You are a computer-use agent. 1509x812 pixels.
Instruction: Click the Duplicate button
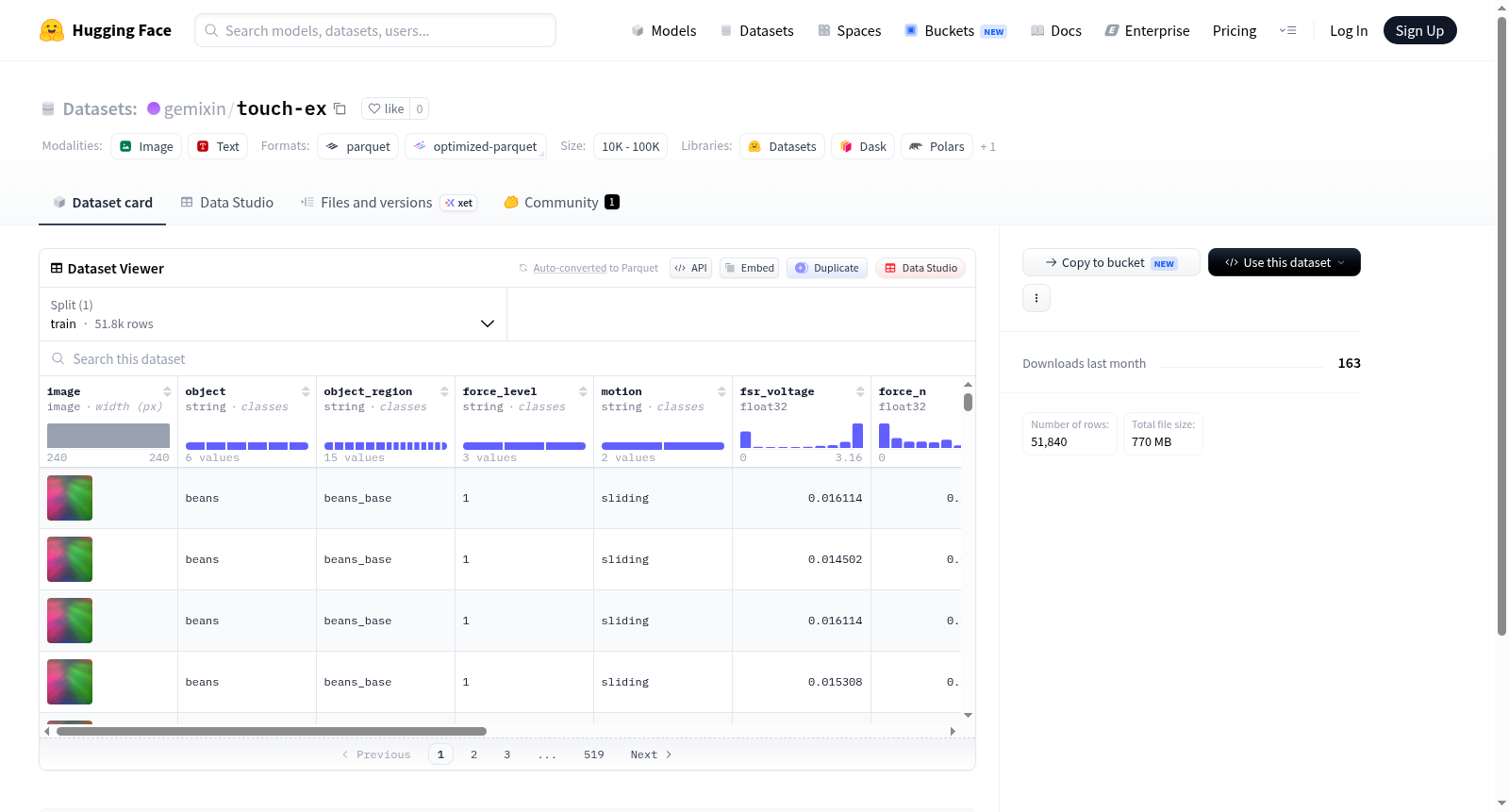[x=827, y=268]
